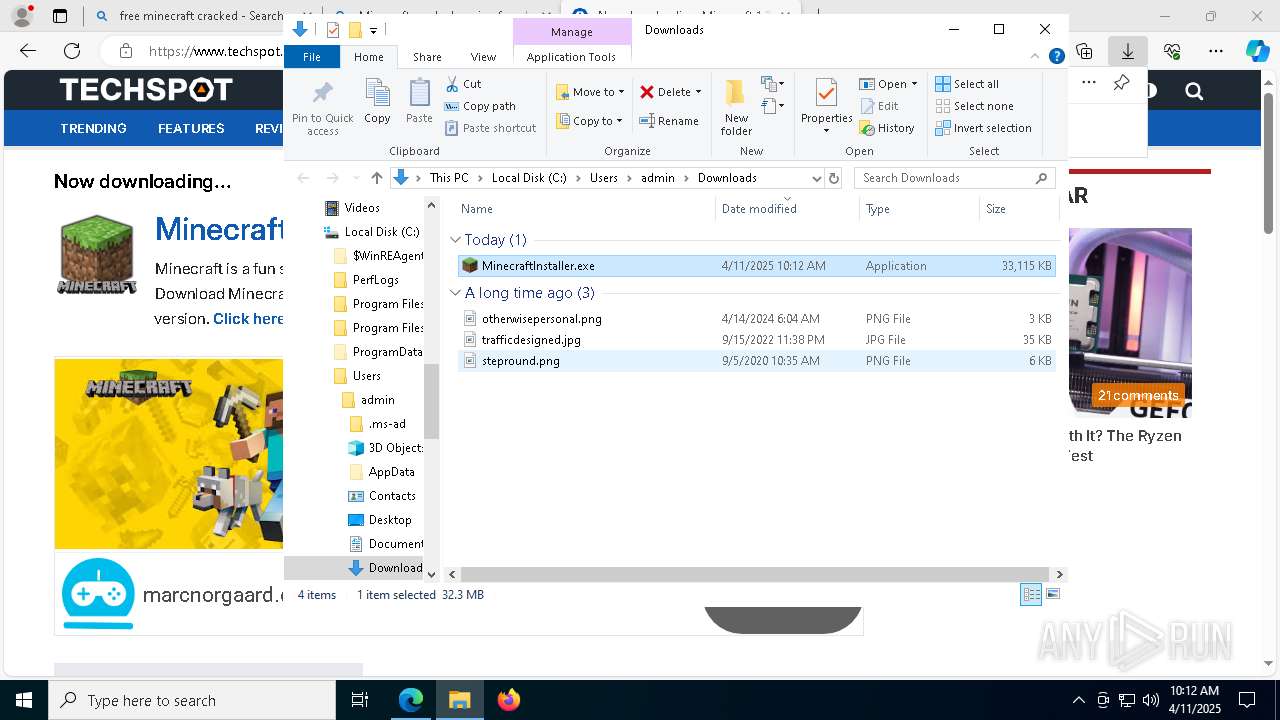Select MinecraftInstaller.exe file
The width and height of the screenshot is (1280, 720).
pyautogui.click(x=756, y=266)
